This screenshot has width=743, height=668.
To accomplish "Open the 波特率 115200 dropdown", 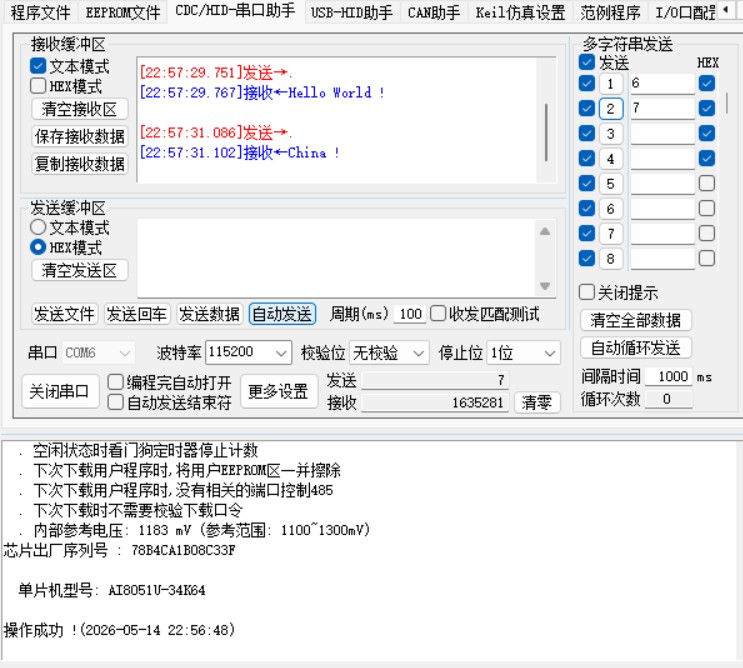I will tap(248, 353).
